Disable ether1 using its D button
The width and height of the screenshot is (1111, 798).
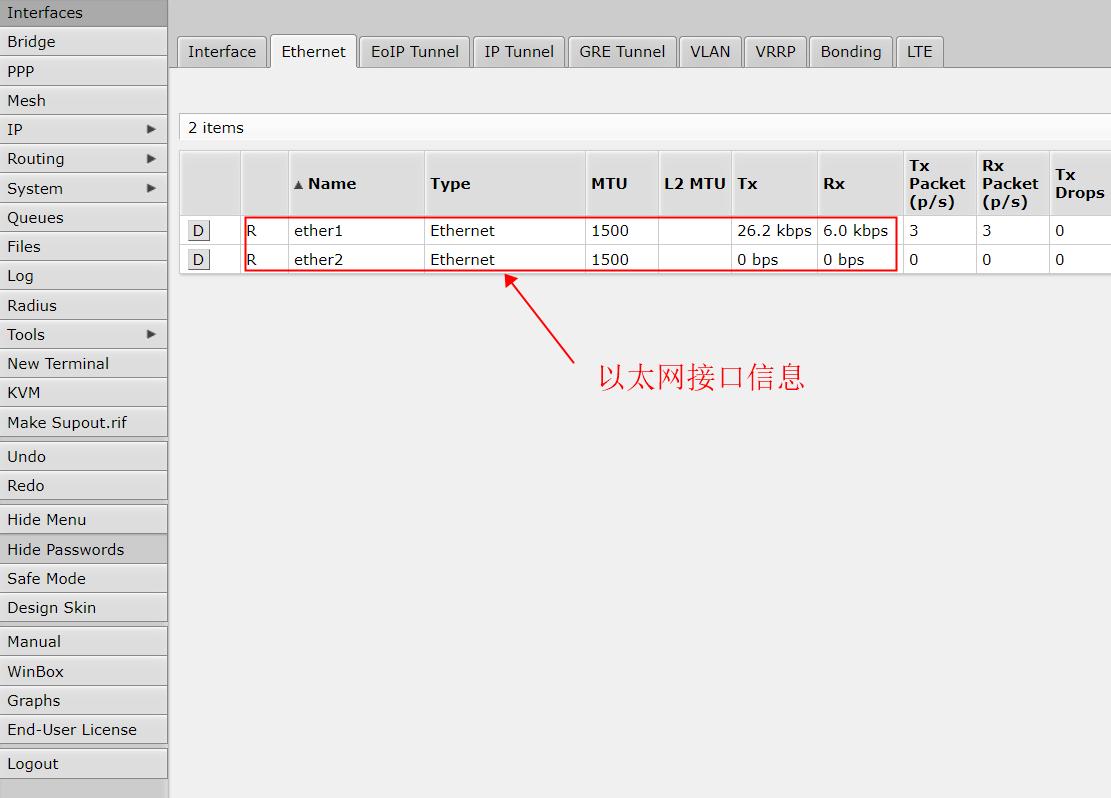click(x=198, y=231)
